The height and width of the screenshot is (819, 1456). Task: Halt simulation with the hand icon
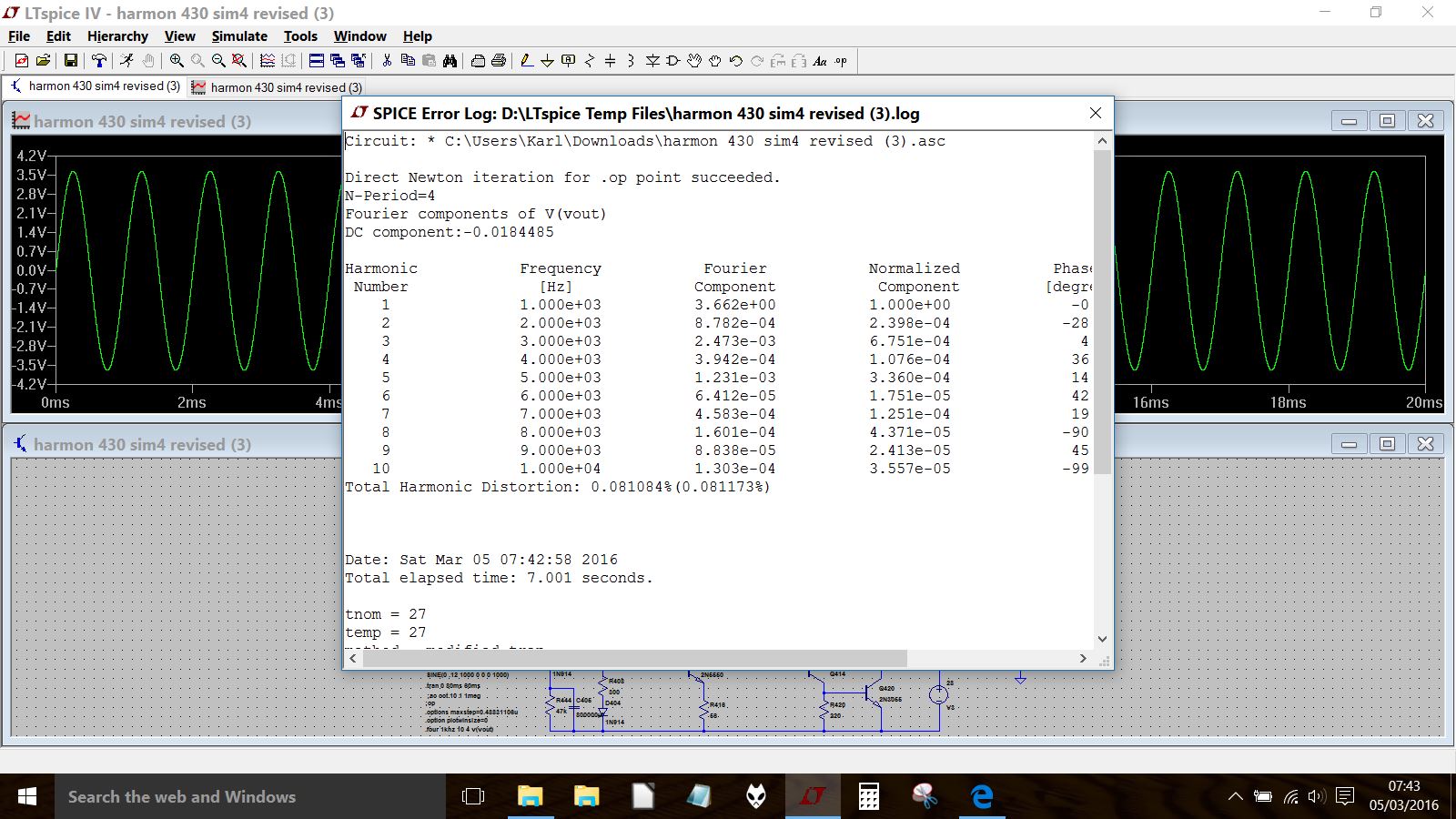pyautogui.click(x=147, y=61)
